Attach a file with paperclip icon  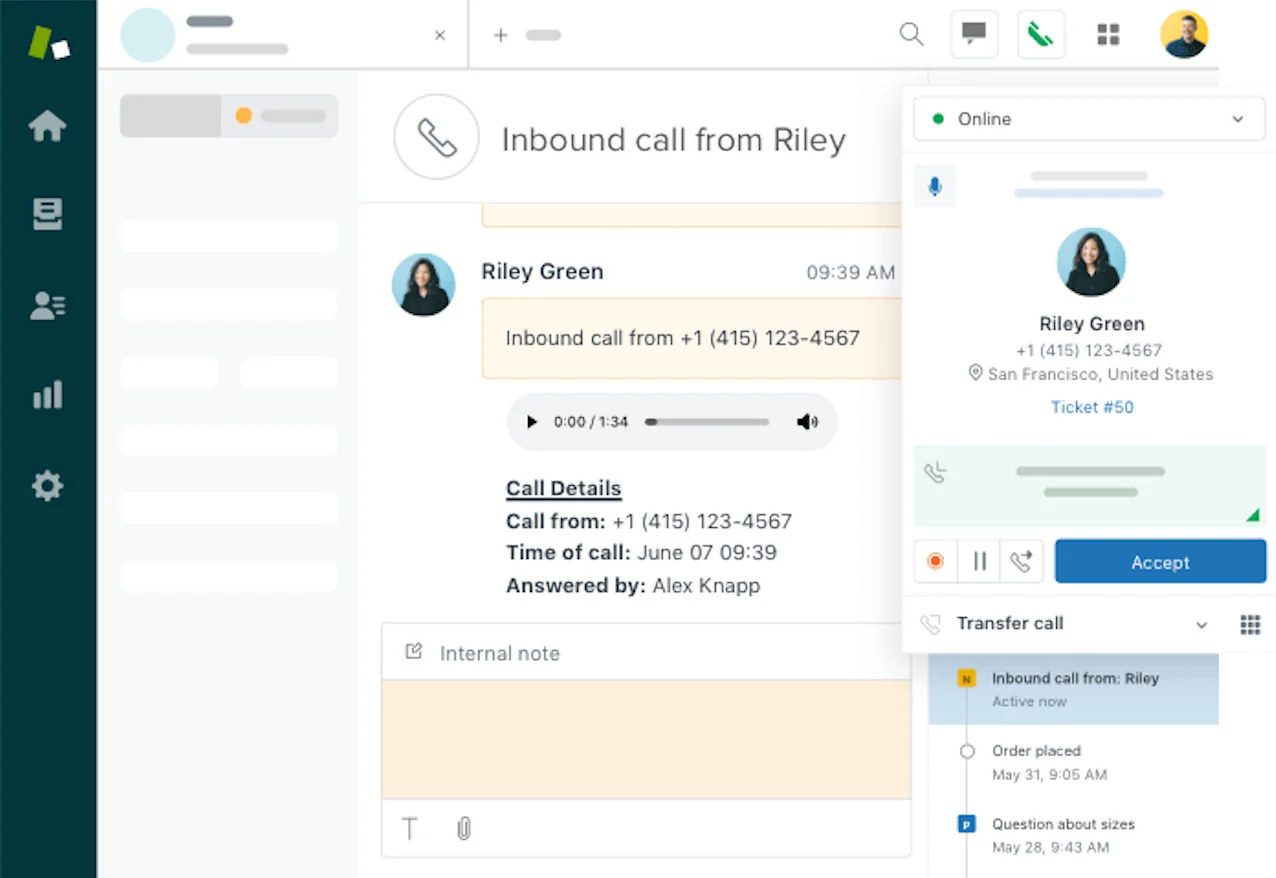(464, 828)
